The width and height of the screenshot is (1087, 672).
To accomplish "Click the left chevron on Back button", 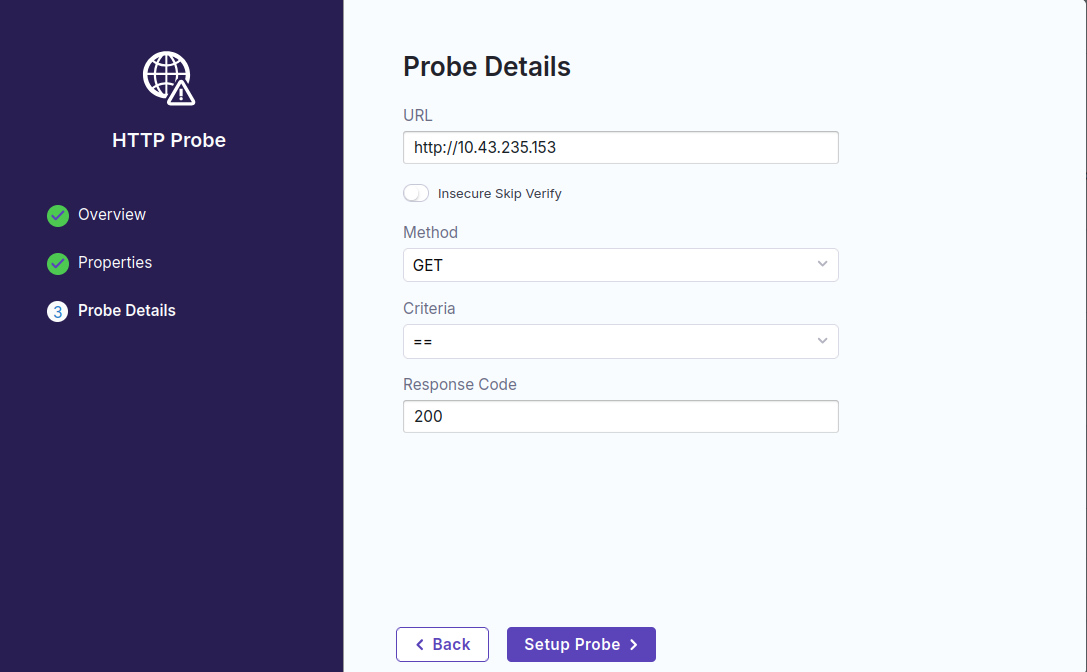I will click(420, 645).
